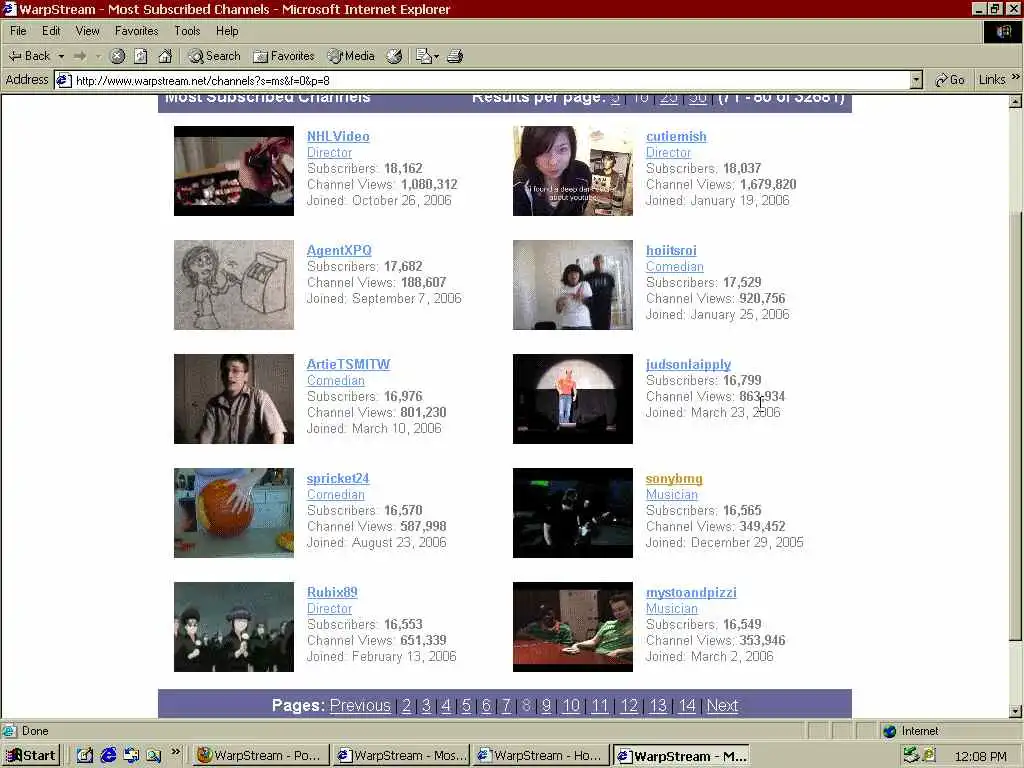
Task: Click the third Quick Launch icon beside Internet Explorer
Action: pos(131,756)
